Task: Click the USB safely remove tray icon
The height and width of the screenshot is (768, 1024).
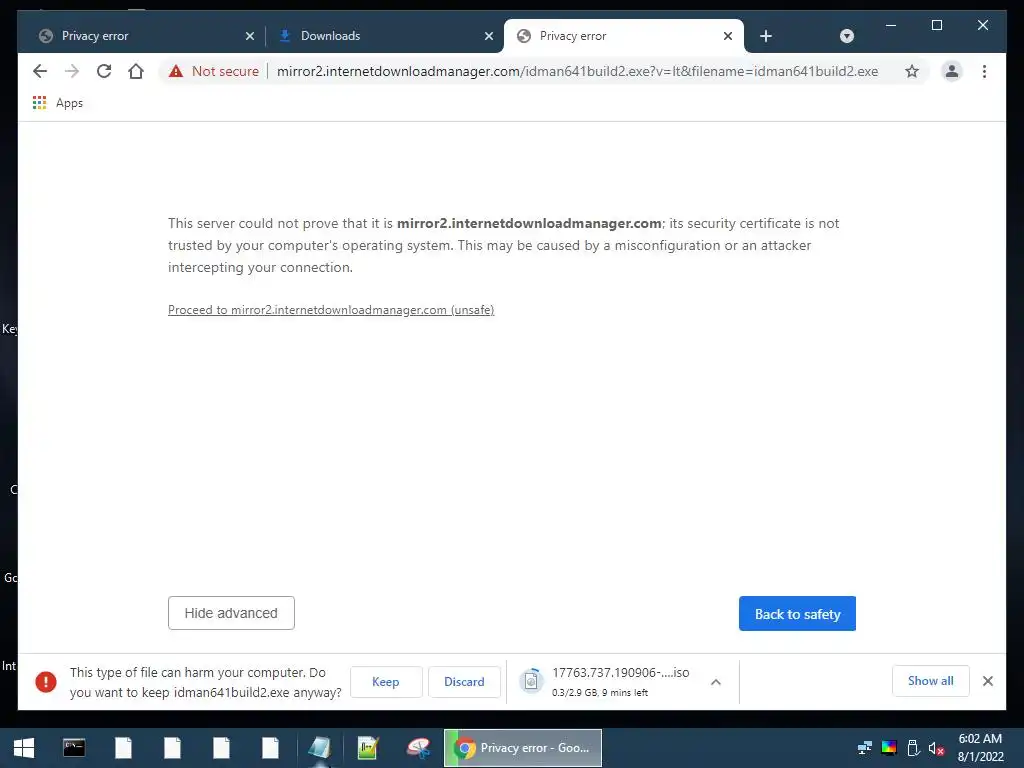Action: [914, 748]
